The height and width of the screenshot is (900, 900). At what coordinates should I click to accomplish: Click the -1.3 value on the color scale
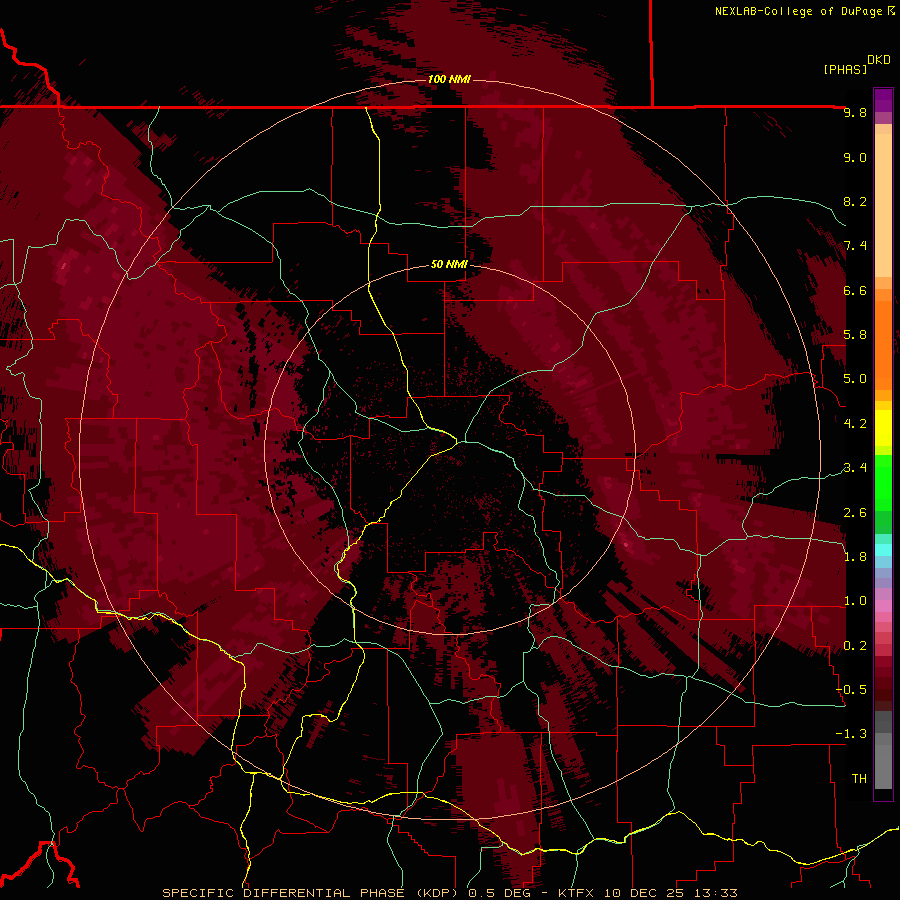(x=851, y=734)
